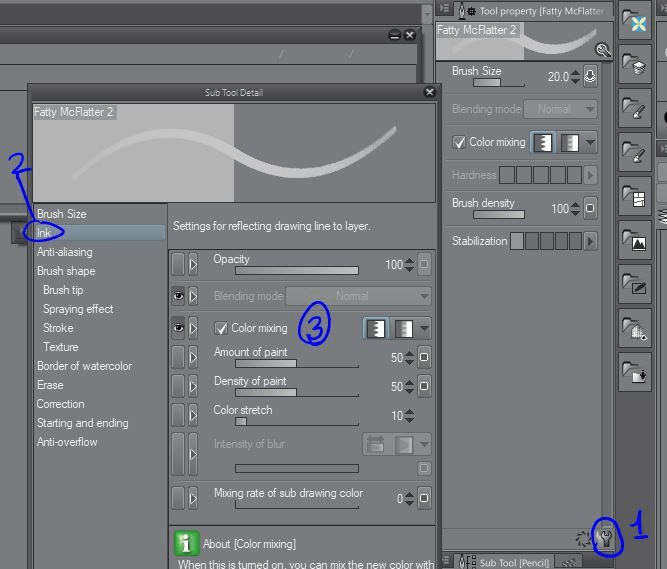Open the material folder with panel layout icon

click(x=634, y=197)
